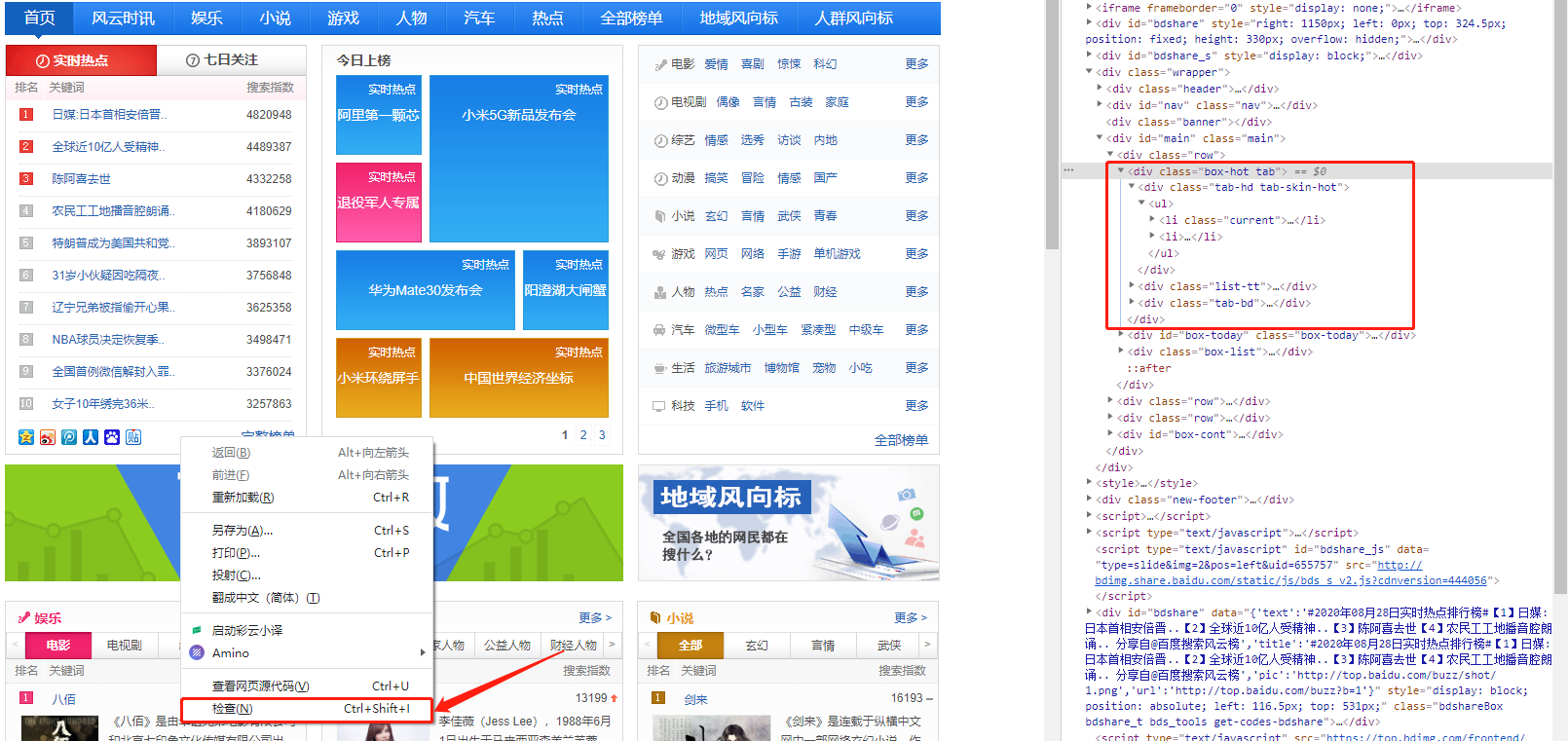Open the 小米5G新品发布会 hot tile
1568x741 pixels.
click(x=519, y=159)
